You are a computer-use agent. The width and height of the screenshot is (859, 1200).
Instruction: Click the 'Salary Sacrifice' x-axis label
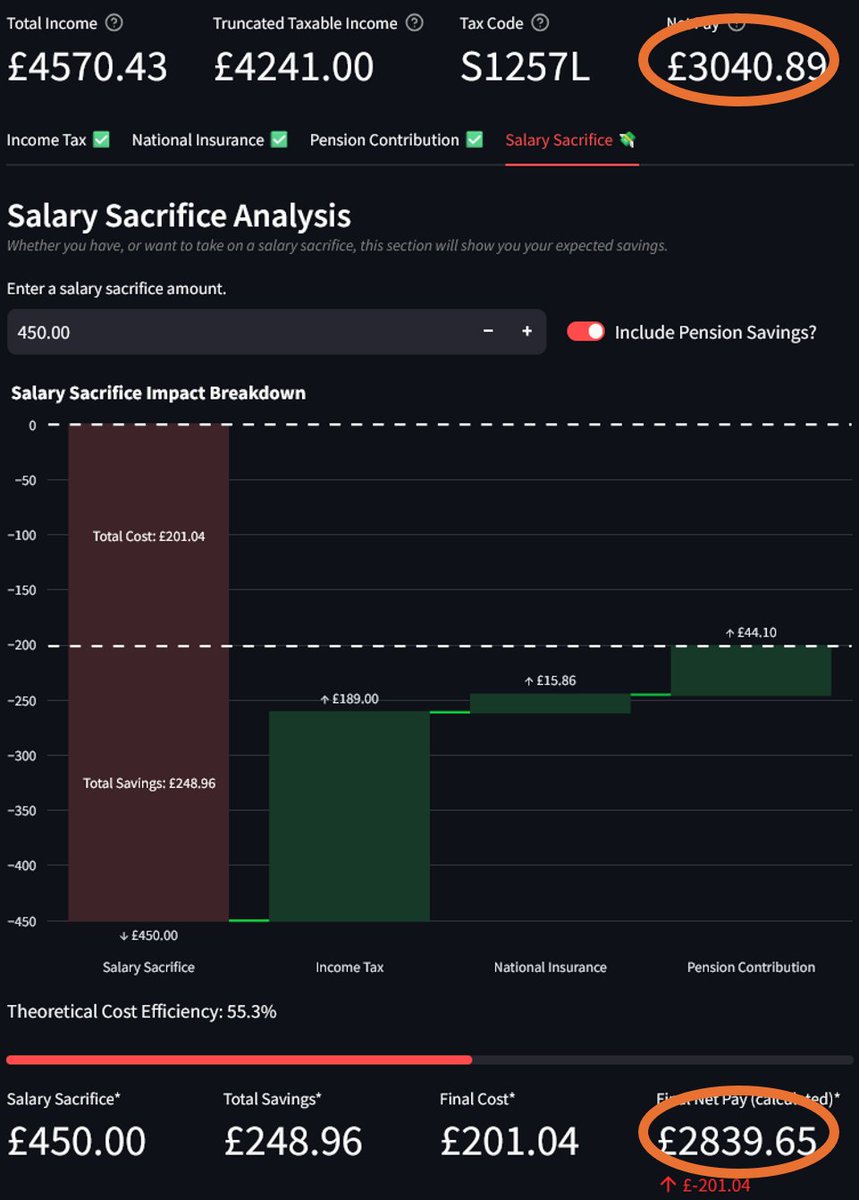pos(149,967)
